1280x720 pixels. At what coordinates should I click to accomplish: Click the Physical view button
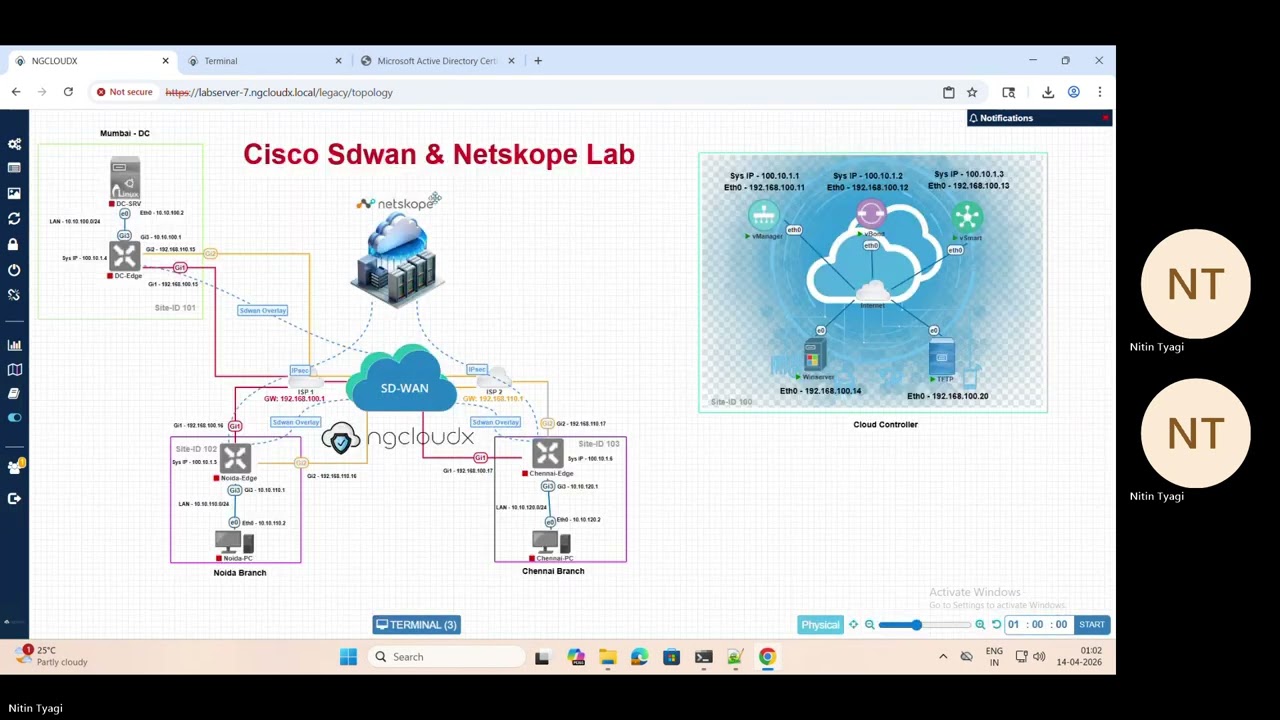tap(820, 625)
